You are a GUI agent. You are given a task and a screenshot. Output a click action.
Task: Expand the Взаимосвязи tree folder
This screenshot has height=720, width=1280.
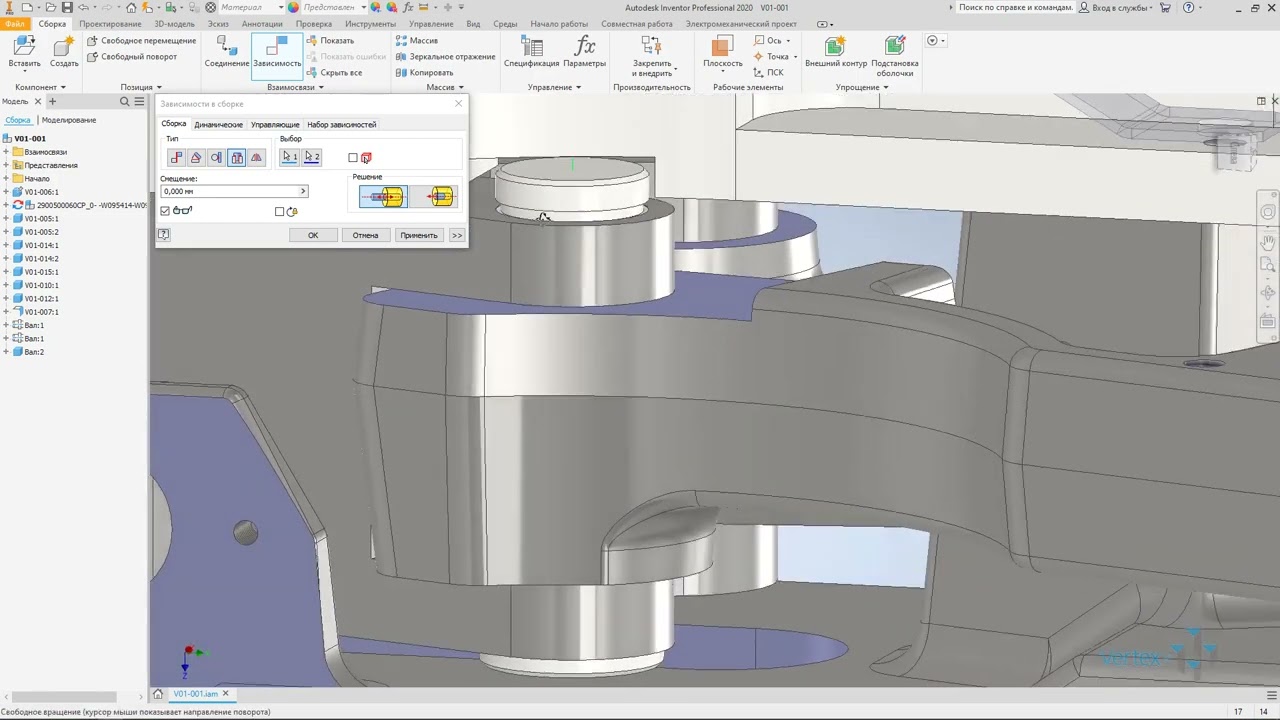pyautogui.click(x=6, y=152)
